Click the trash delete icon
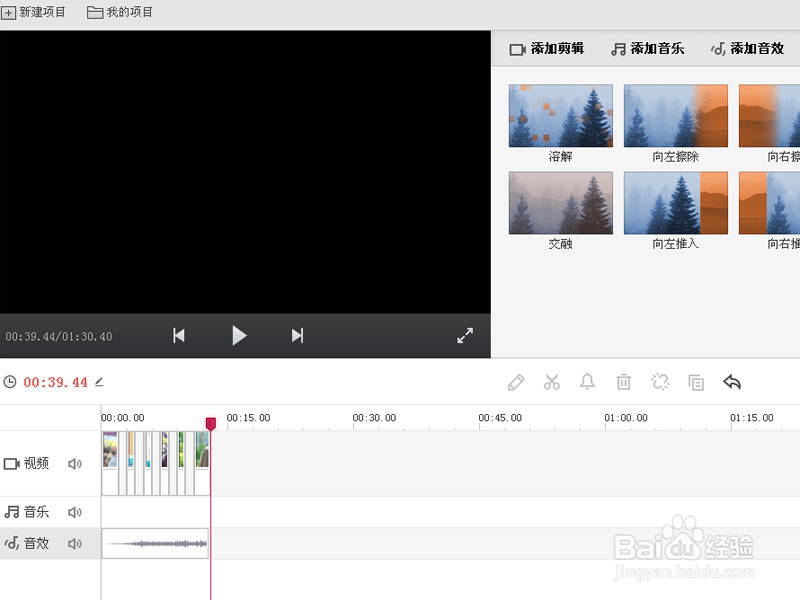The image size is (800, 600). click(623, 382)
